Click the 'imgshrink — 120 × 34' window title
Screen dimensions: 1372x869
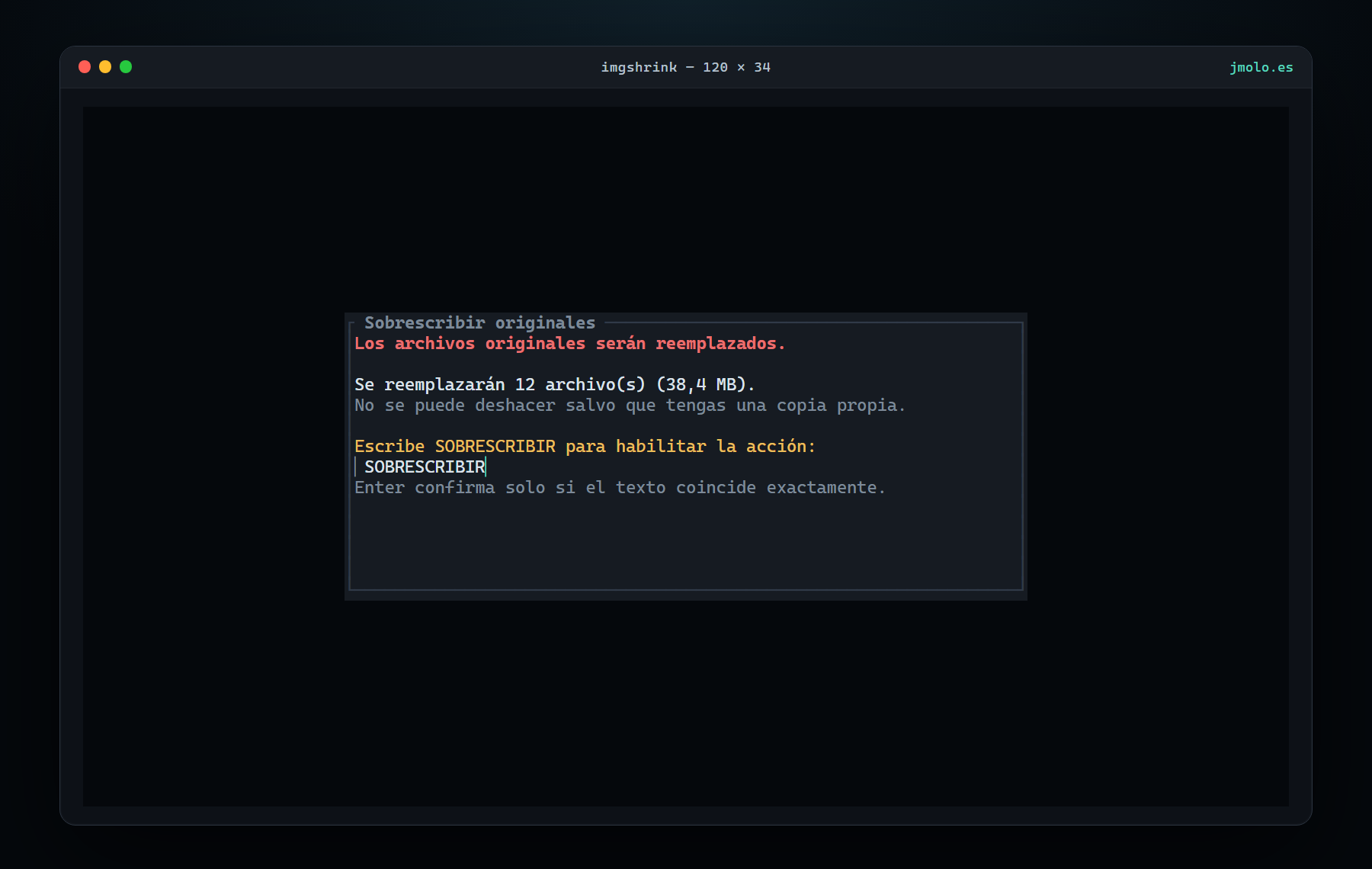686,67
